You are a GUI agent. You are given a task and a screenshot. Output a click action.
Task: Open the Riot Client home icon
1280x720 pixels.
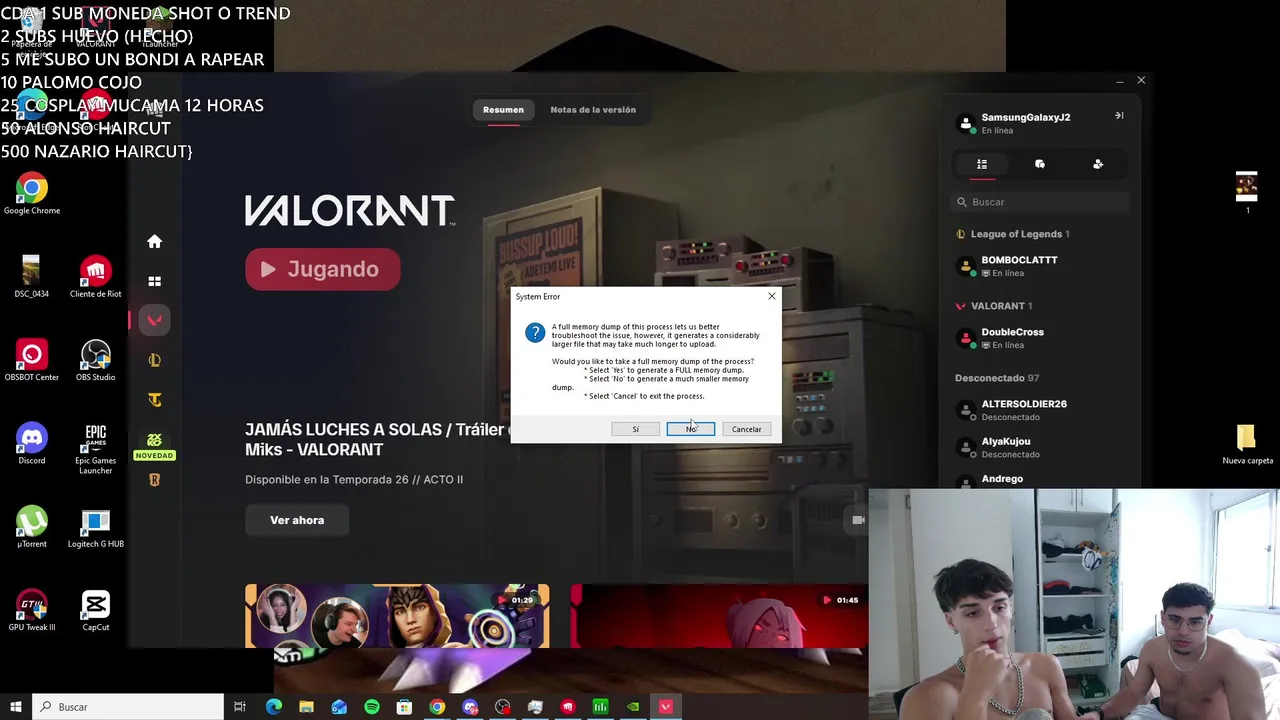[154, 241]
